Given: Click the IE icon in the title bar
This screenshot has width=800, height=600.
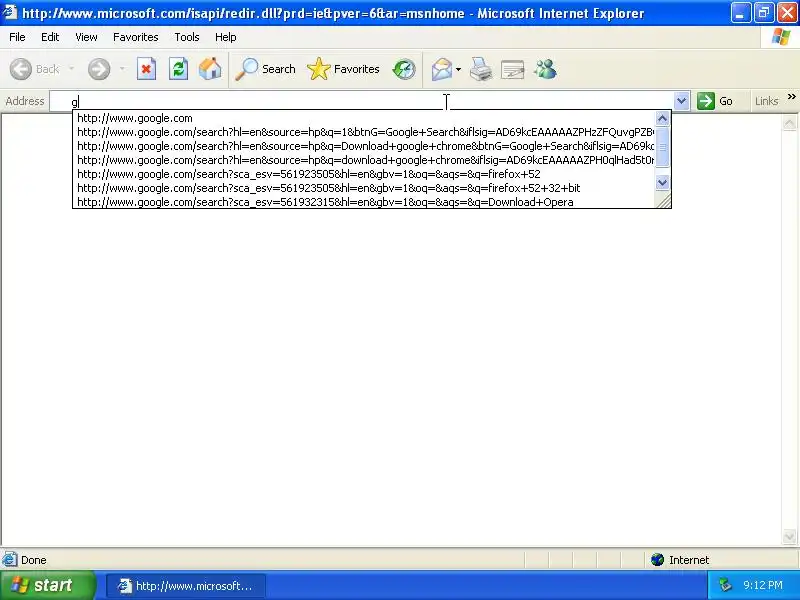Looking at the screenshot, I should [10, 12].
